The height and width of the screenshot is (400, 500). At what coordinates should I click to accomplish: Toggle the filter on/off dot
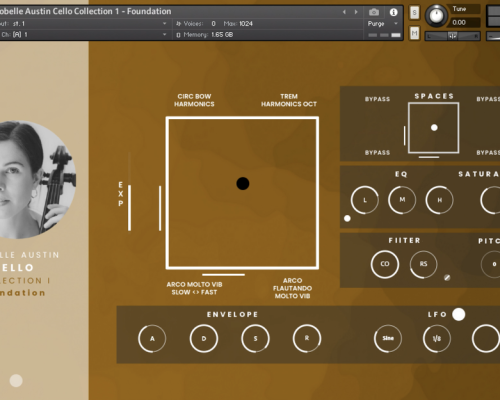tap(447, 277)
